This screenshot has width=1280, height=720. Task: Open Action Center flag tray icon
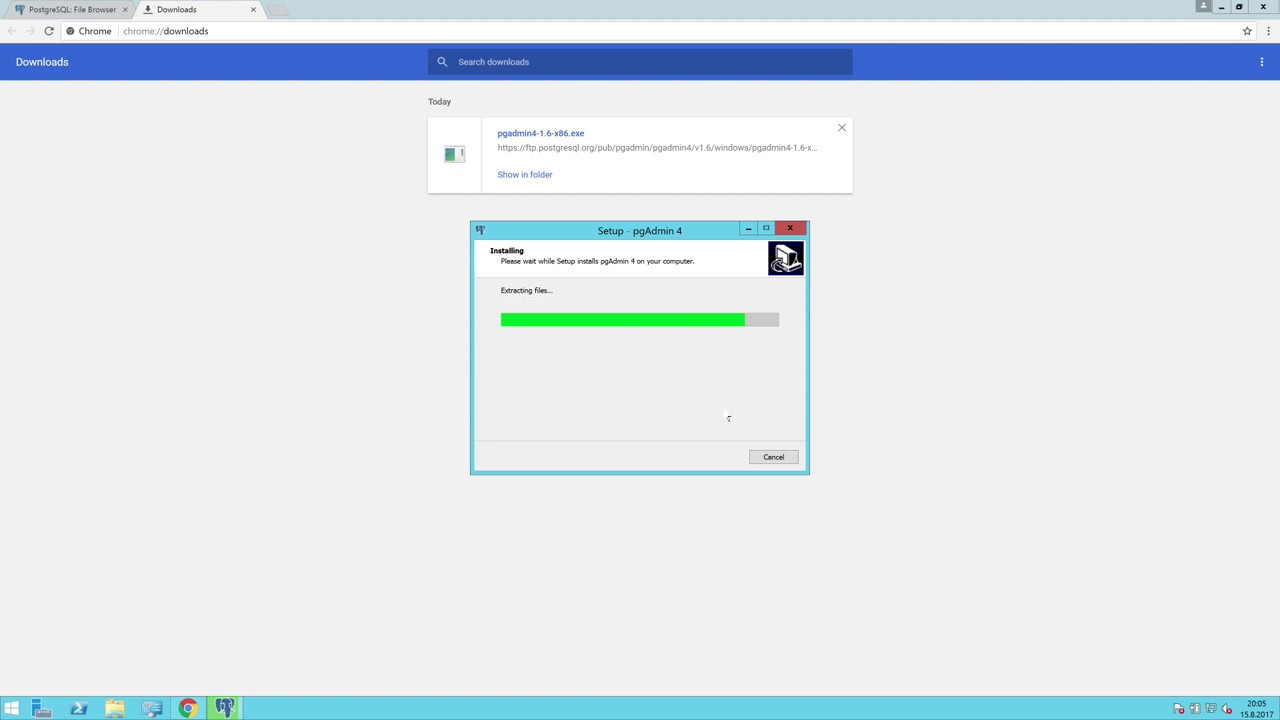1179,709
